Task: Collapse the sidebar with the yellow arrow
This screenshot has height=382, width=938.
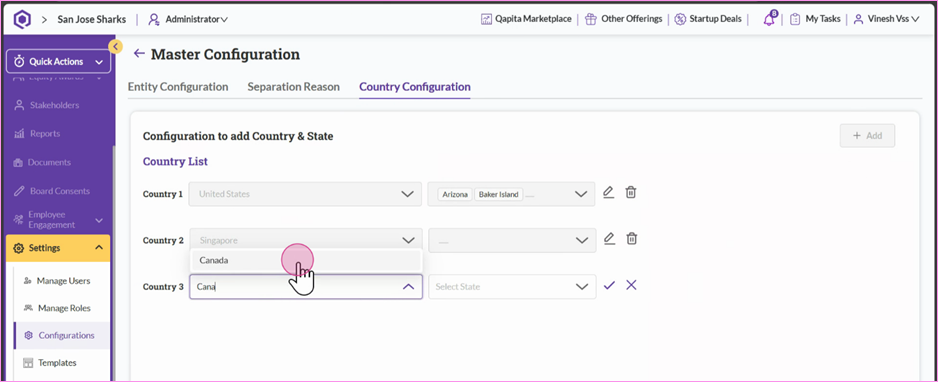Action: (115, 46)
